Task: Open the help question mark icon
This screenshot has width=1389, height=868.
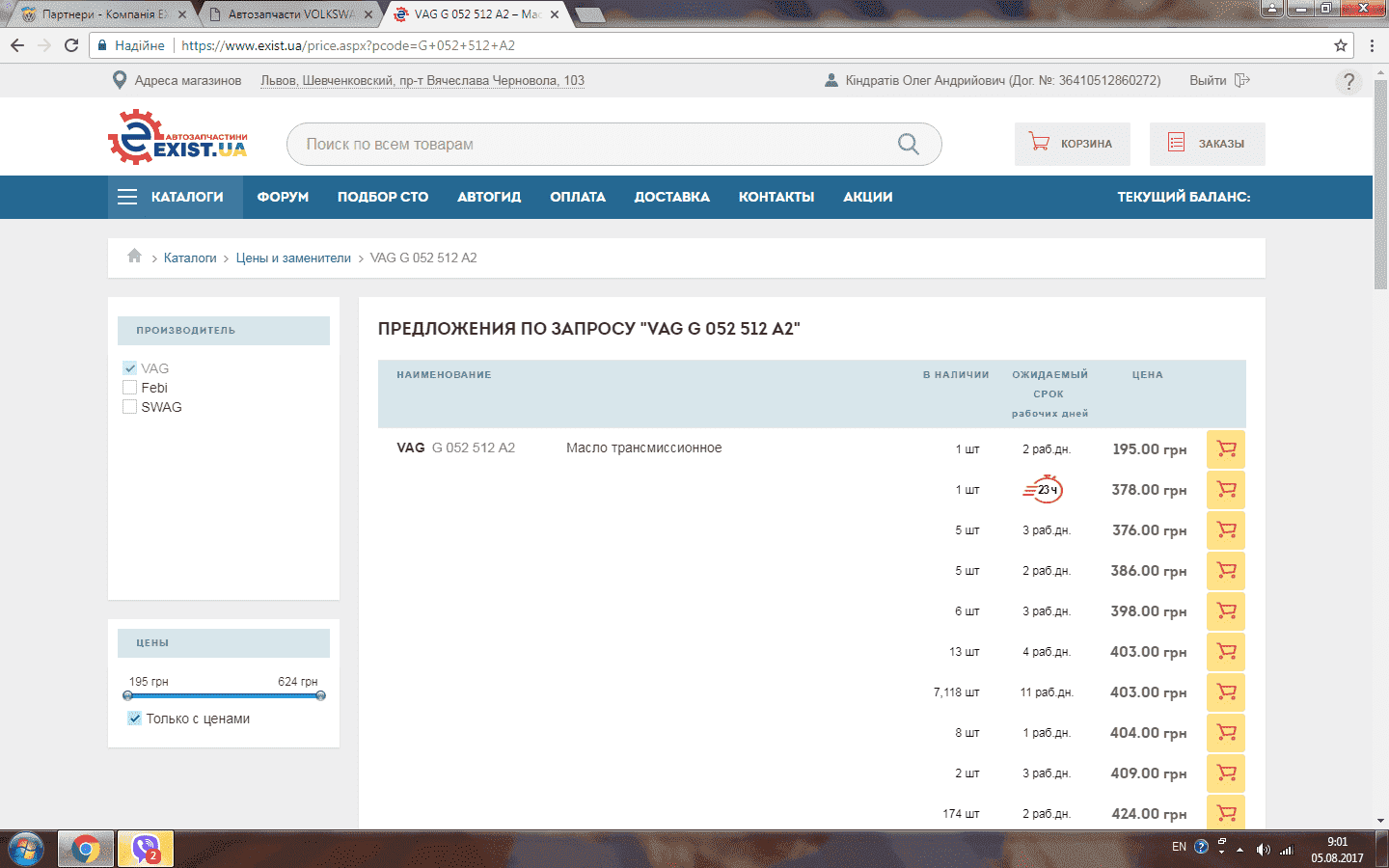Action: (1348, 82)
